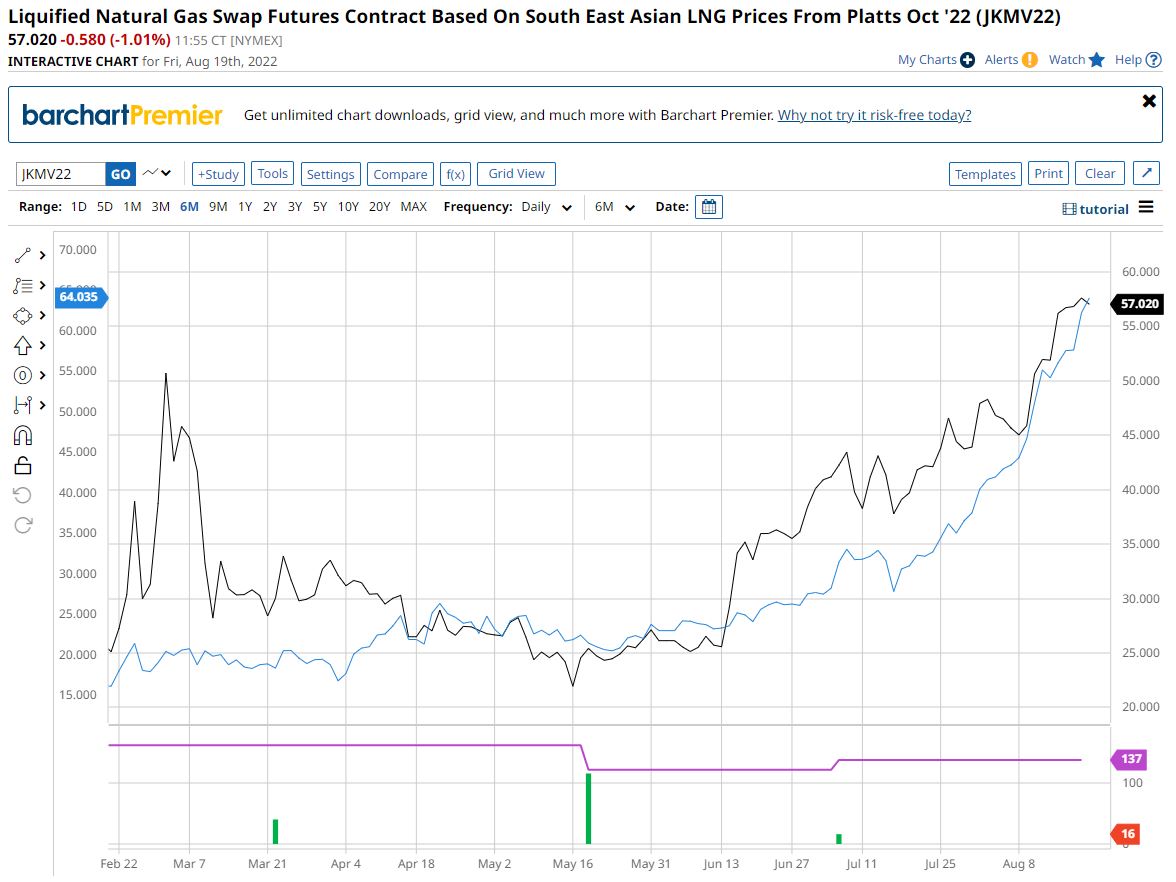This screenshot has height=882, width=1176.
Task: Click the JKMV22 symbol input field
Action: click(60, 174)
